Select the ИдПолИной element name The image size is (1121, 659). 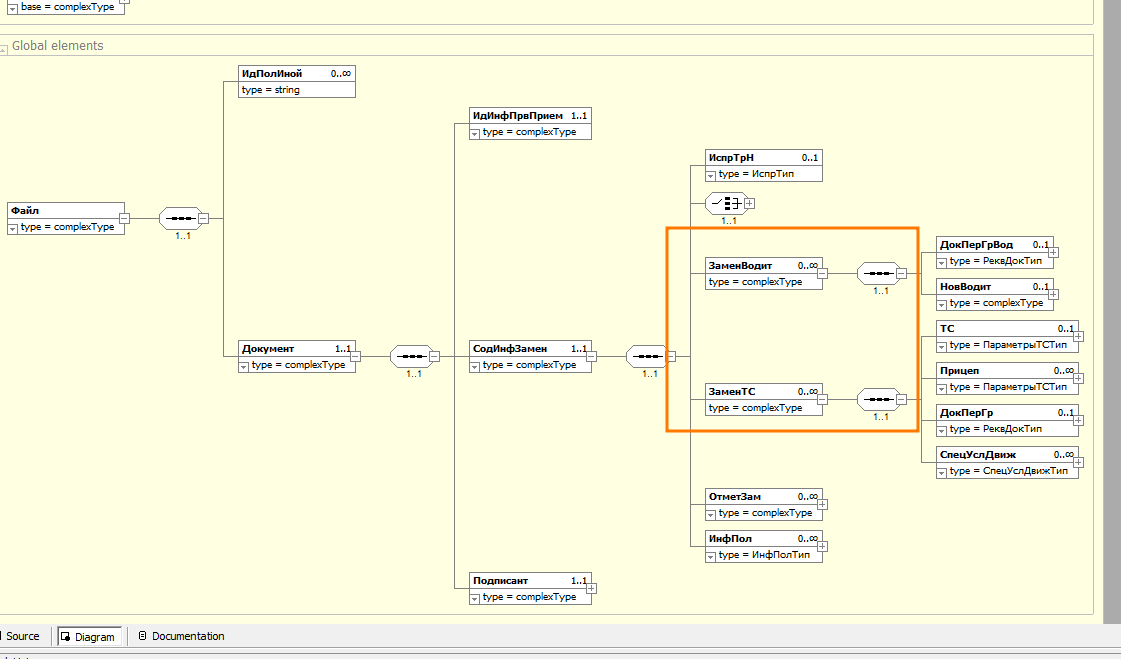coord(272,74)
